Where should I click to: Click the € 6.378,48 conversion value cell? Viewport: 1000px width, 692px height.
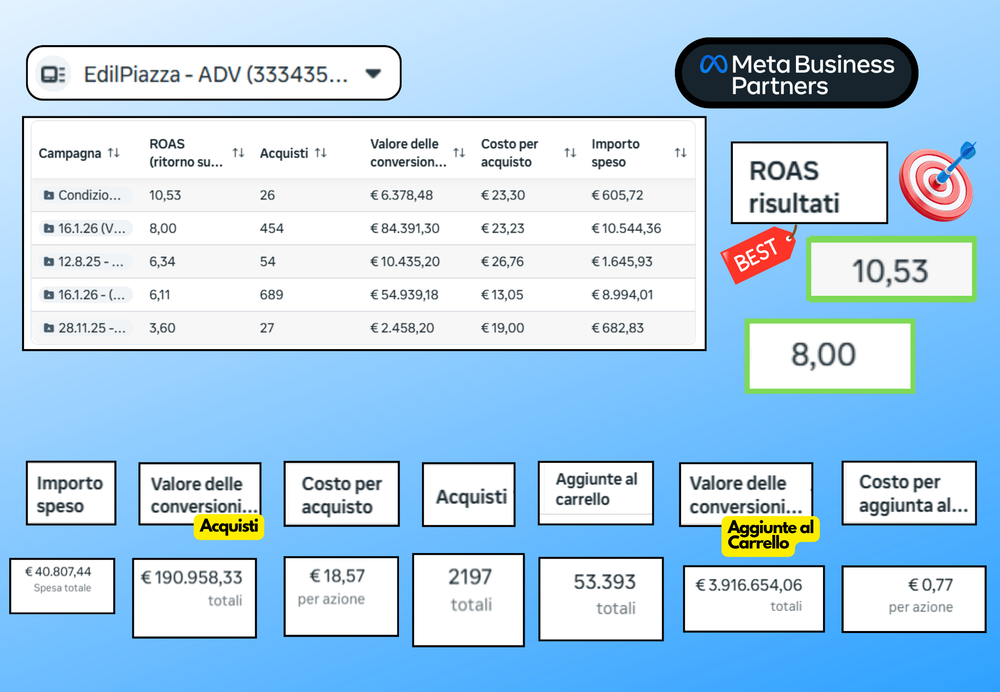point(402,195)
